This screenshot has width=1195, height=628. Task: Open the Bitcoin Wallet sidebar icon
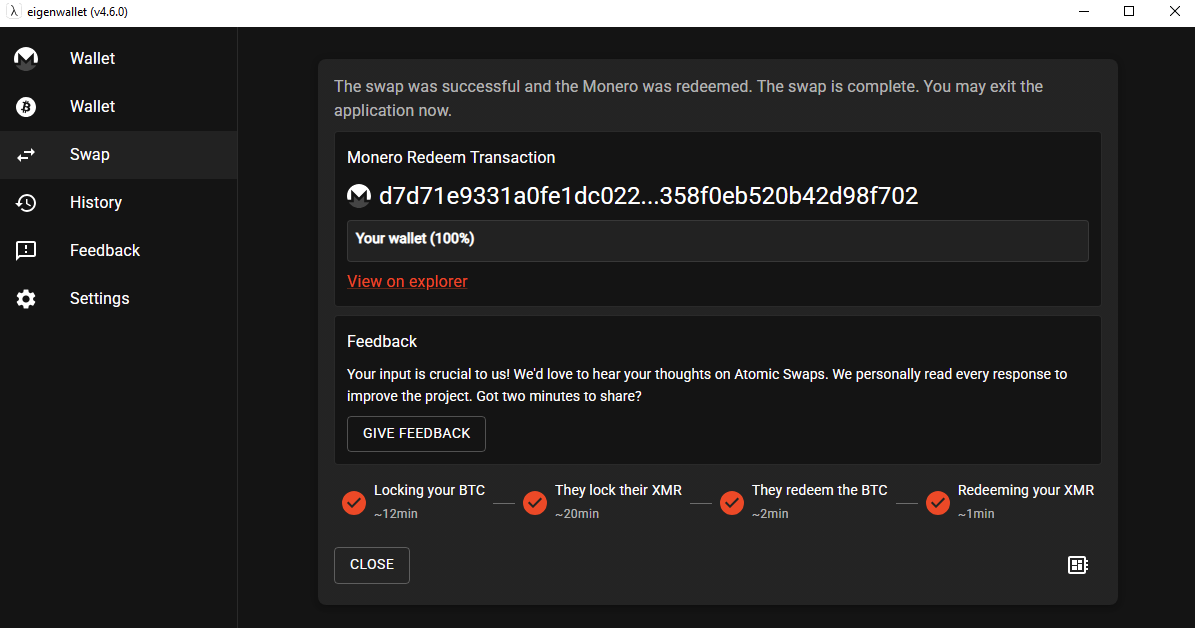tap(26, 107)
